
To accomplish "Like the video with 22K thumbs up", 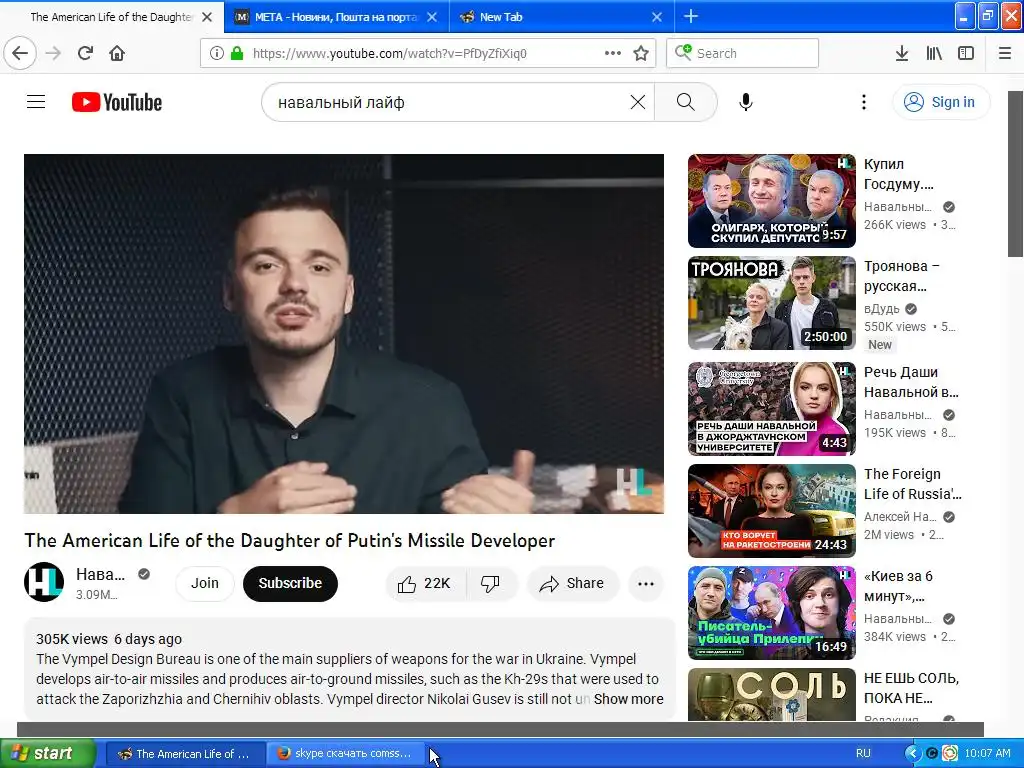I will pyautogui.click(x=426, y=583).
